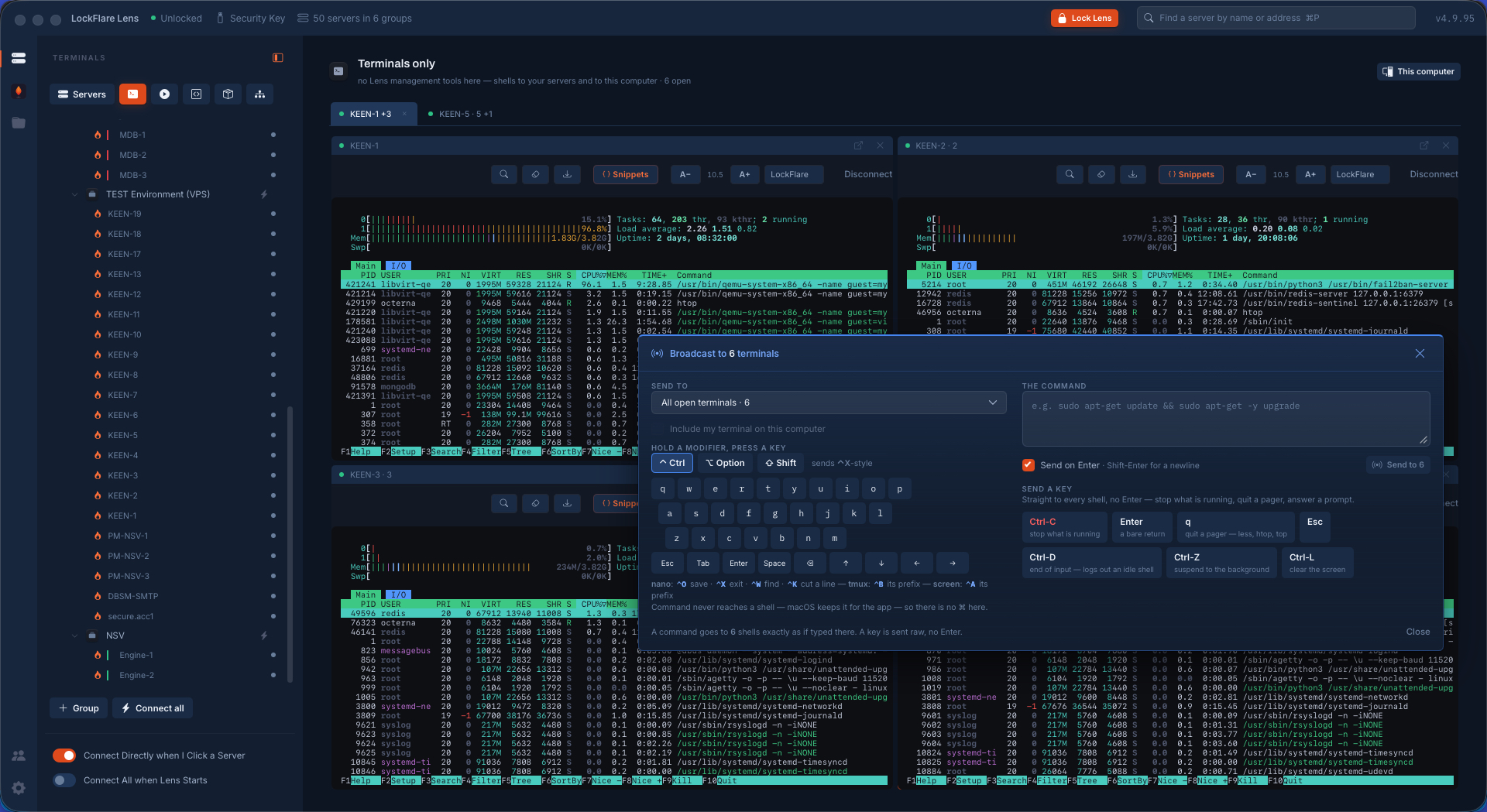This screenshot has height=812, width=1487.
Task: Click the Send to 6 button
Action: point(1398,465)
